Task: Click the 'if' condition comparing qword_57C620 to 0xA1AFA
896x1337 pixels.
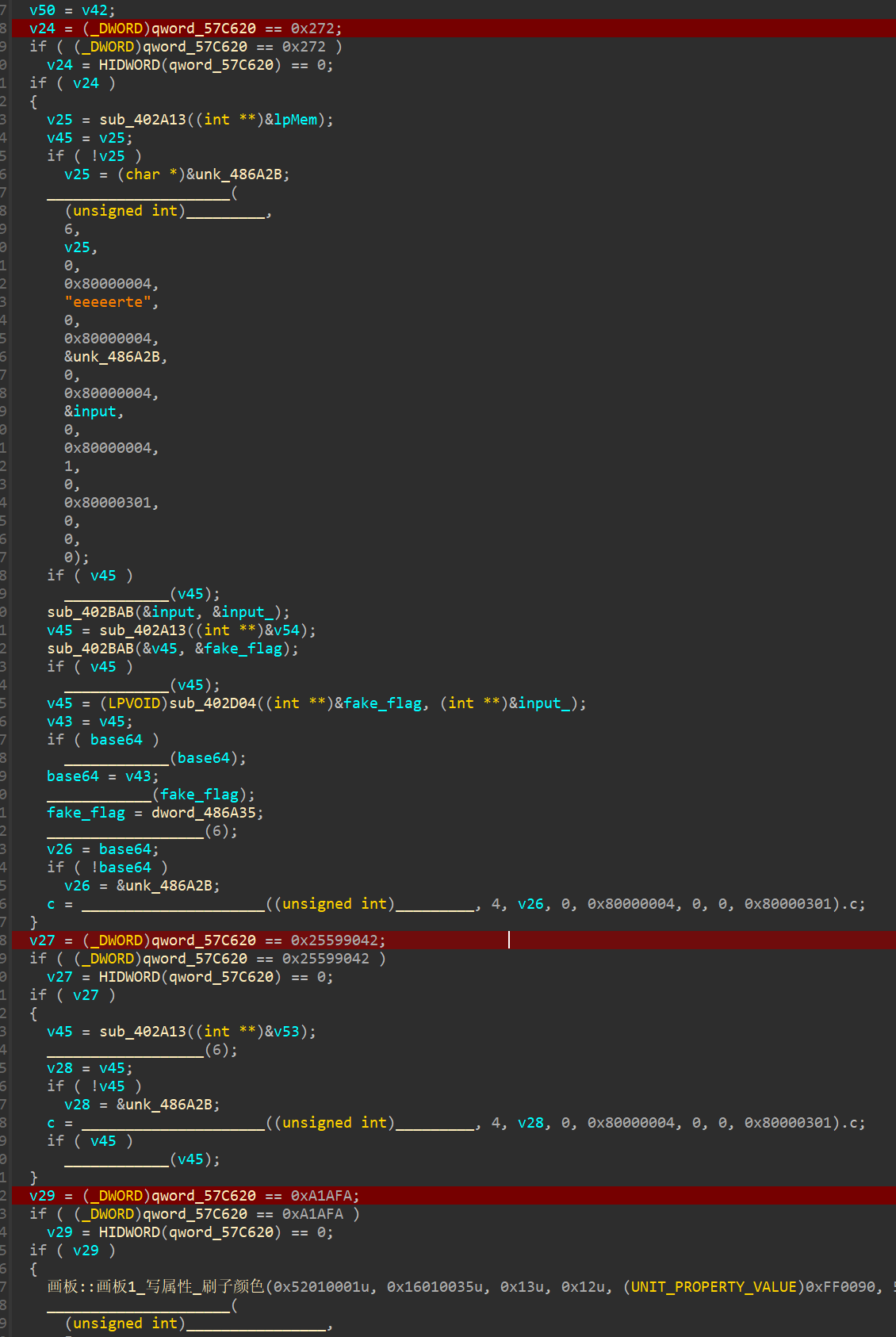Action: pos(194,1214)
